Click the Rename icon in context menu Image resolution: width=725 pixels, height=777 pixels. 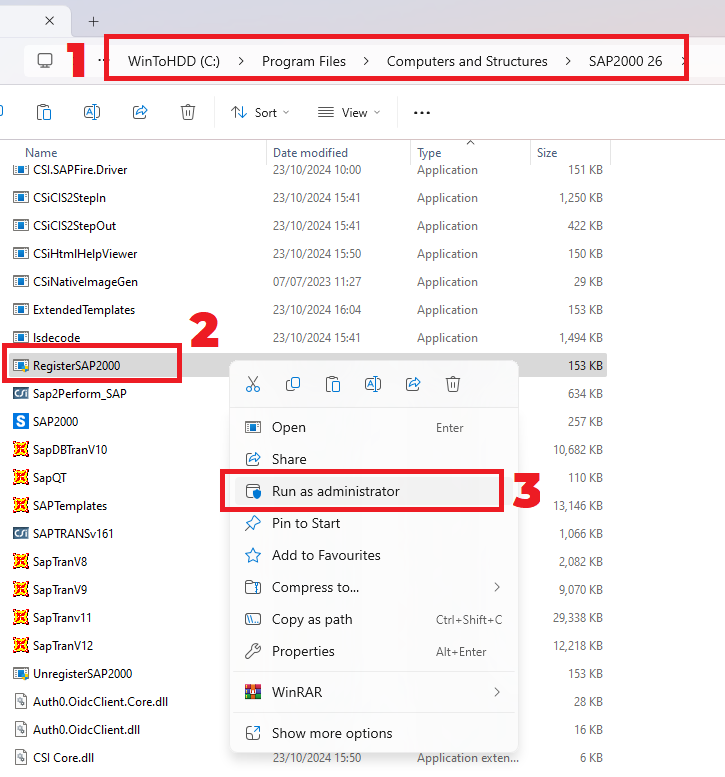[373, 384]
